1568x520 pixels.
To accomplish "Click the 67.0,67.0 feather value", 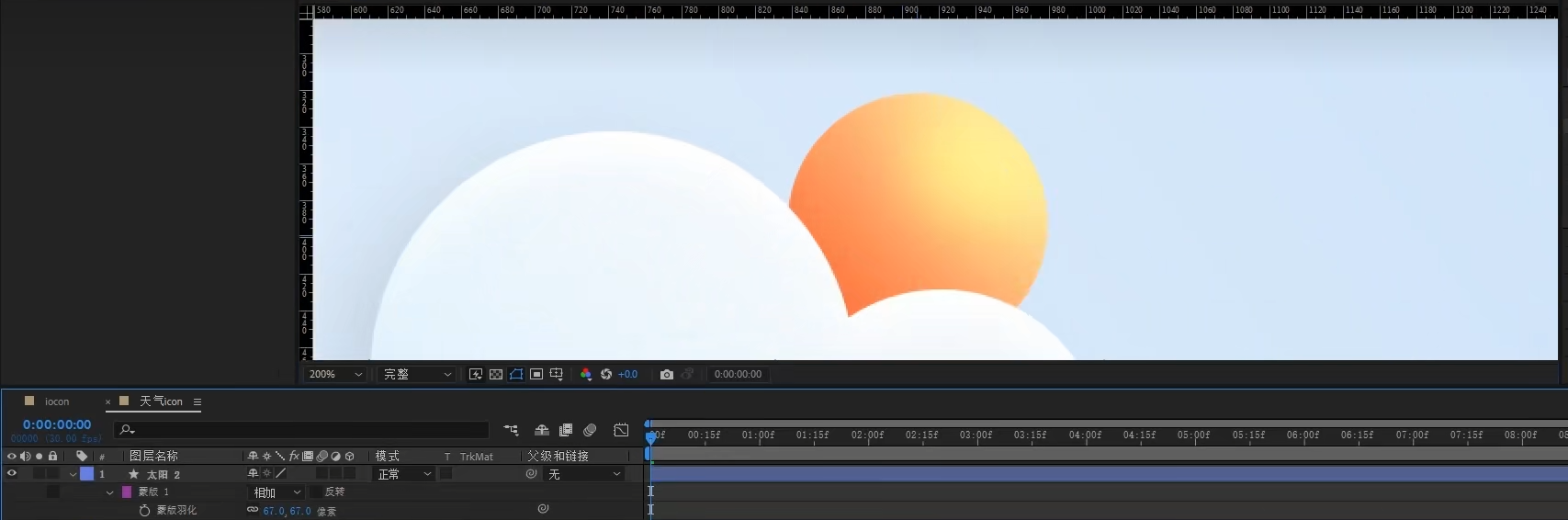I will (287, 511).
